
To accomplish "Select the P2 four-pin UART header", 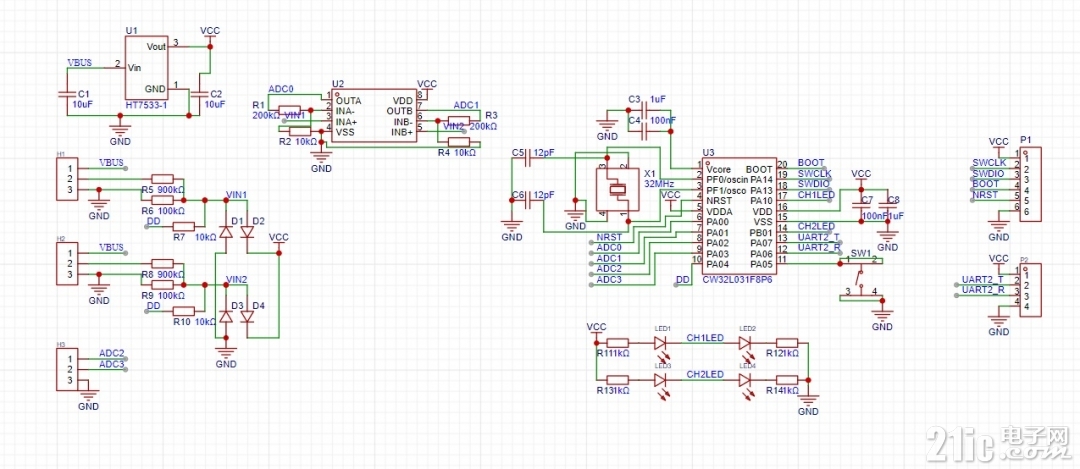I will tap(1030, 290).
